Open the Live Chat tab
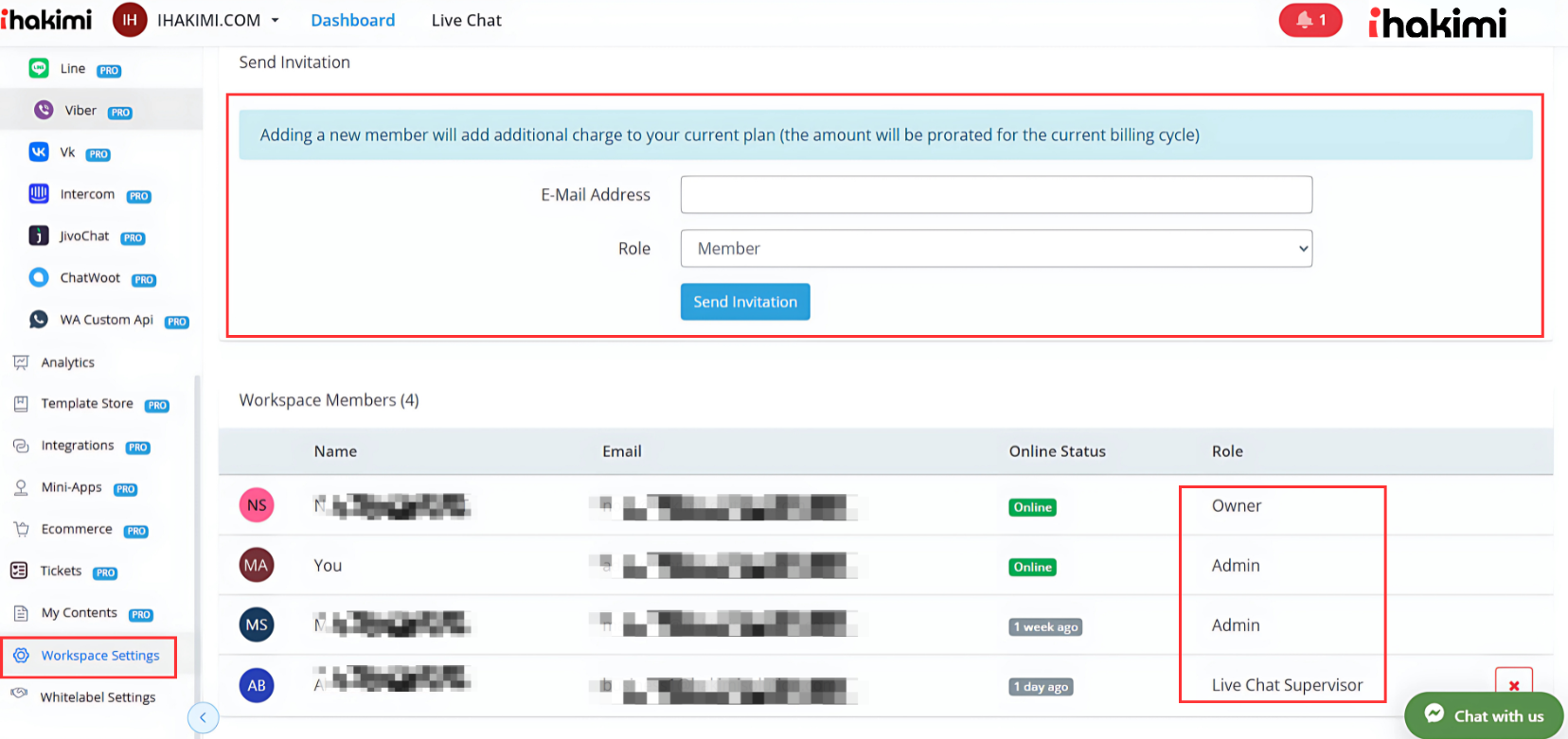Screen dimensions: 1568x739 click(x=466, y=20)
